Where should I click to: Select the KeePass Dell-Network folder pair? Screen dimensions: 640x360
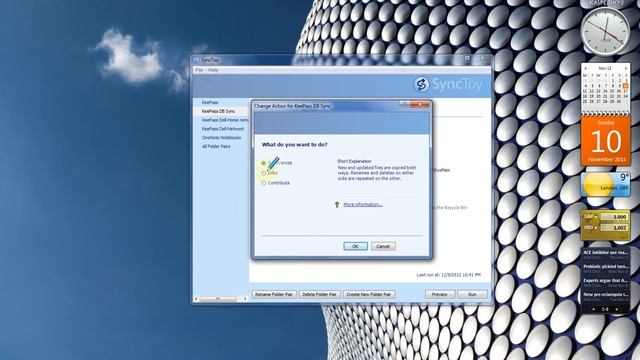222,129
